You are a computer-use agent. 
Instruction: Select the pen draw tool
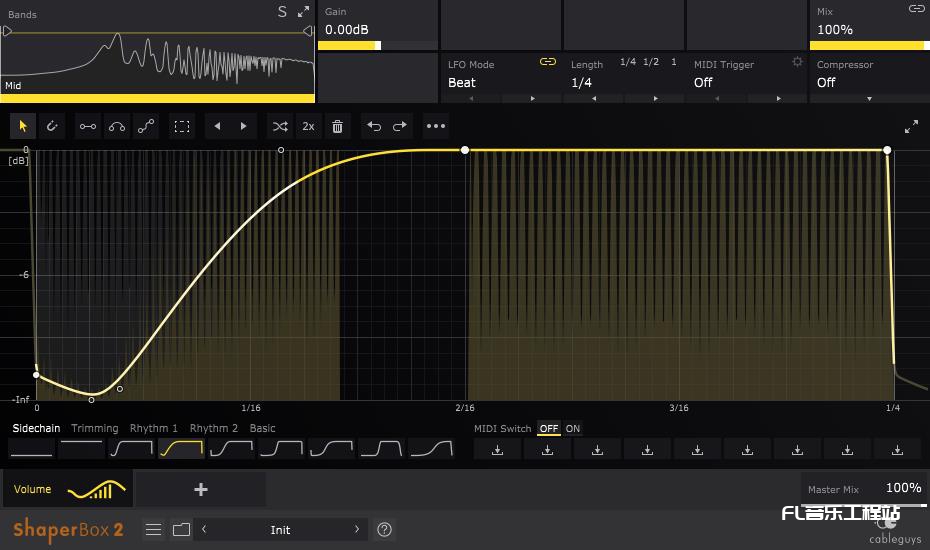[52, 126]
